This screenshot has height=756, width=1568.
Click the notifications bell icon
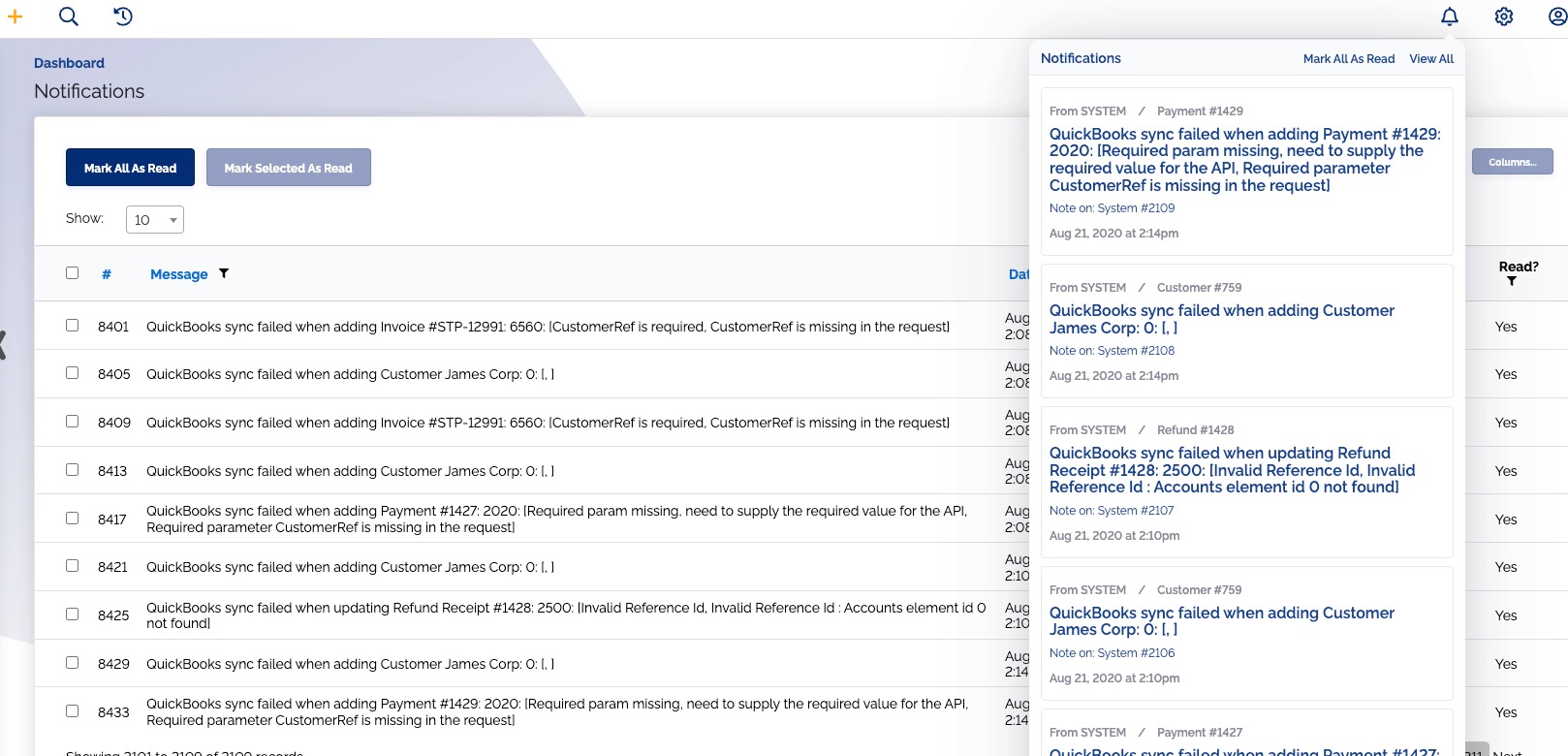click(x=1450, y=16)
